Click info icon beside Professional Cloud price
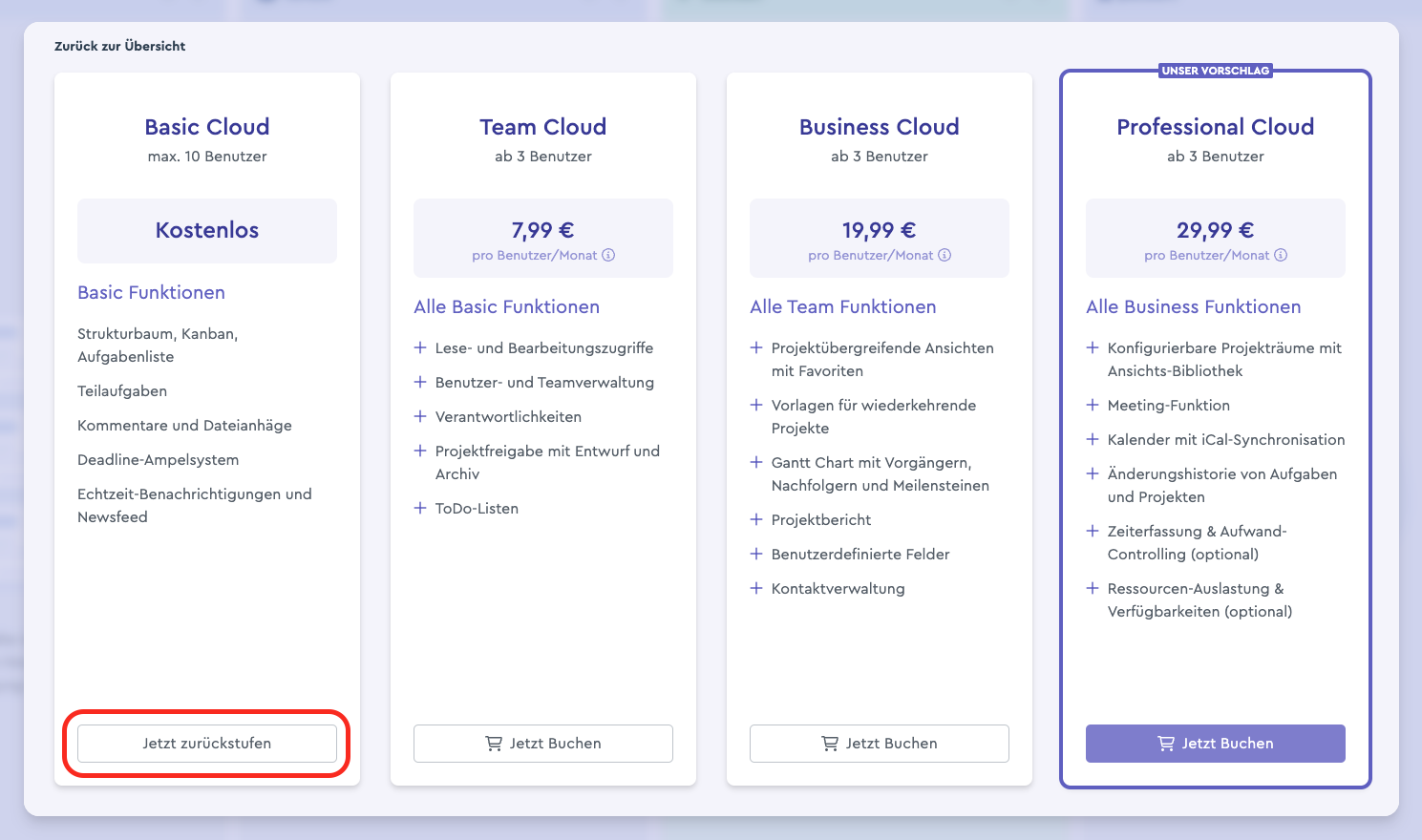Screen dimensions: 1422x840 1281,255
